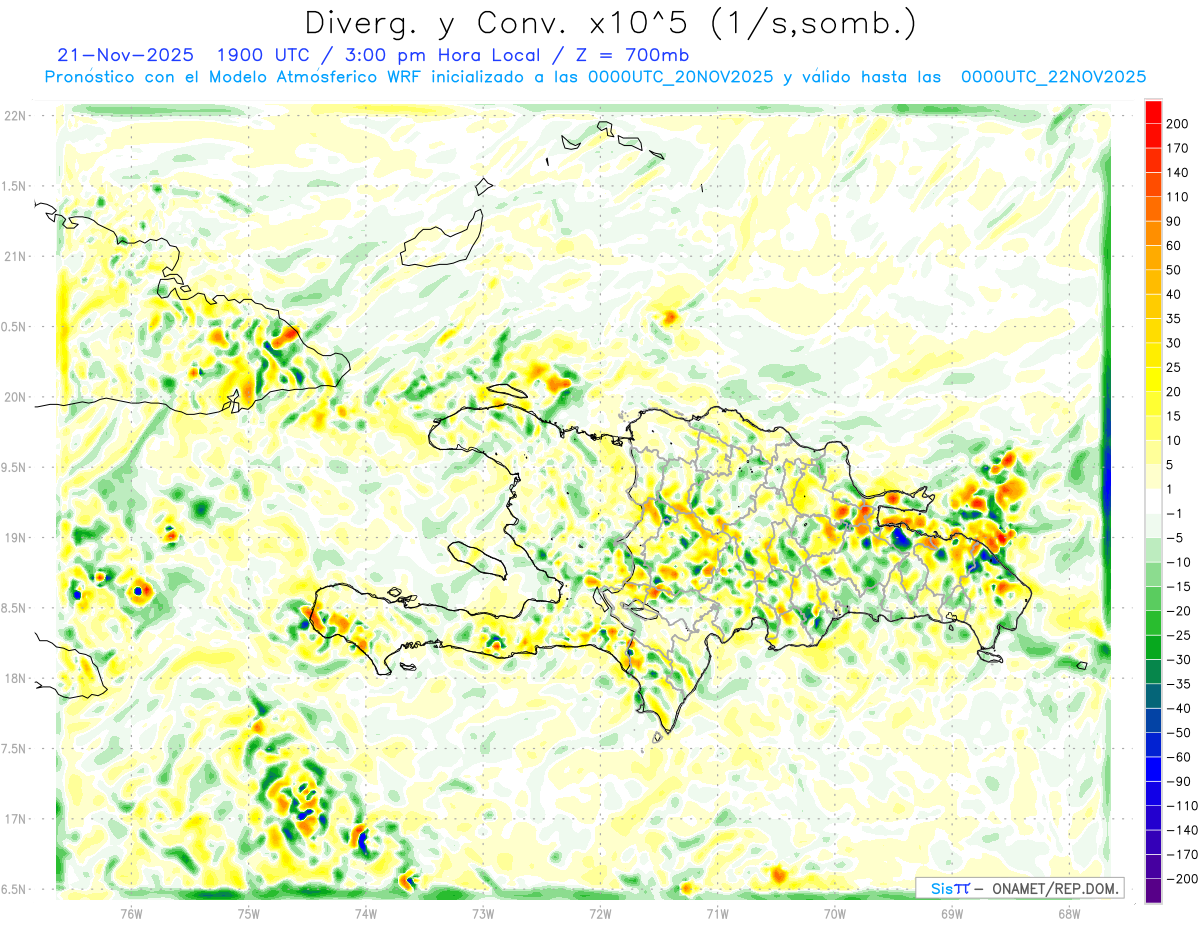Click the '0000UTC_20NOV2025' initialization text

(680, 77)
